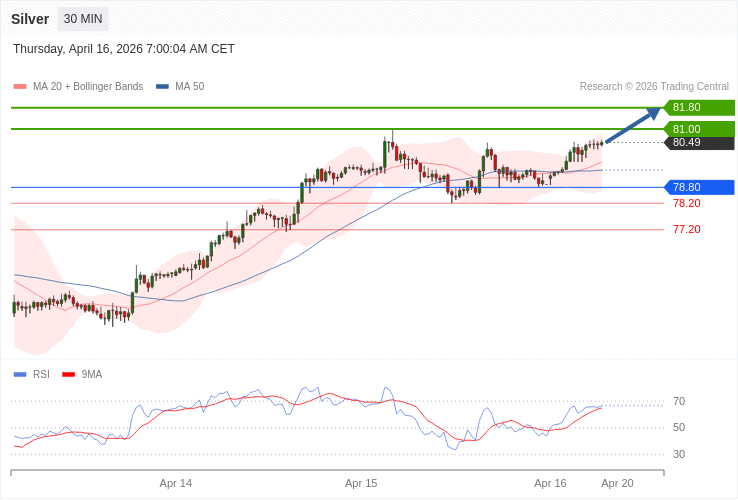Click the 80.49 current price tag
Image resolution: width=738 pixels, height=500 pixels.
(x=699, y=143)
